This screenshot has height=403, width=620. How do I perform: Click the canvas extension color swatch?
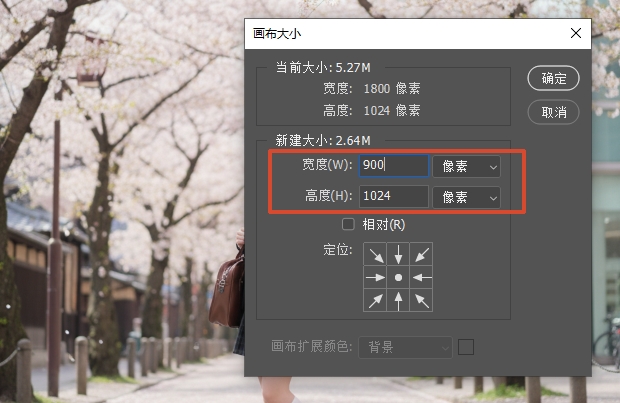466,347
